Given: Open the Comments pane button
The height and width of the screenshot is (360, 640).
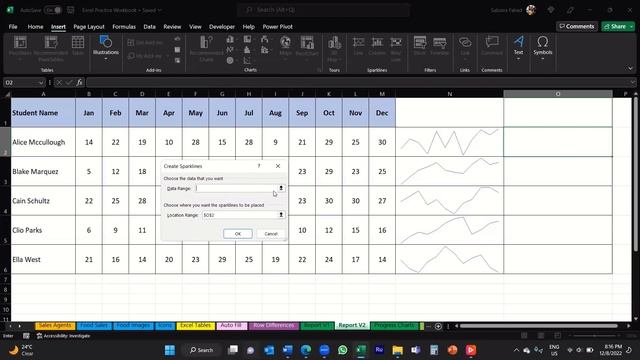Looking at the screenshot, I should (x=577, y=26).
